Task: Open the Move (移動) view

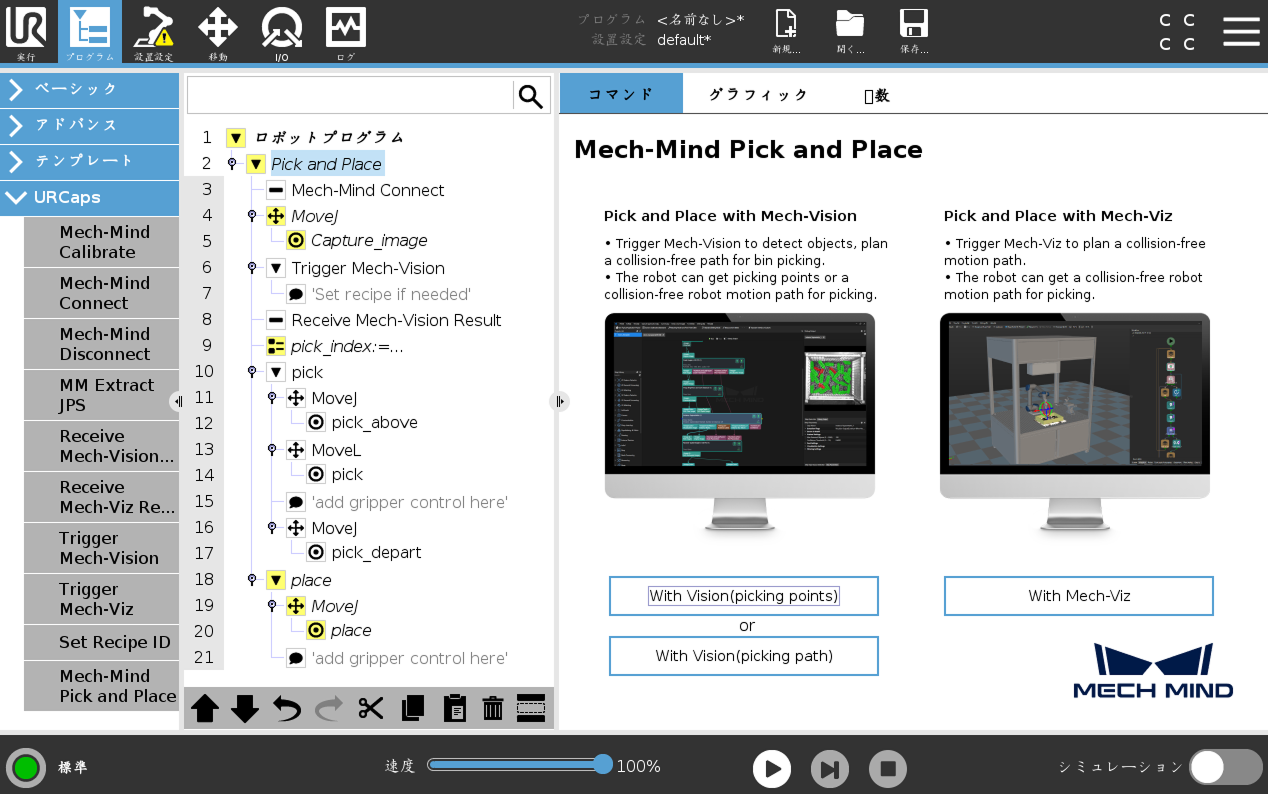Action: pos(218,32)
